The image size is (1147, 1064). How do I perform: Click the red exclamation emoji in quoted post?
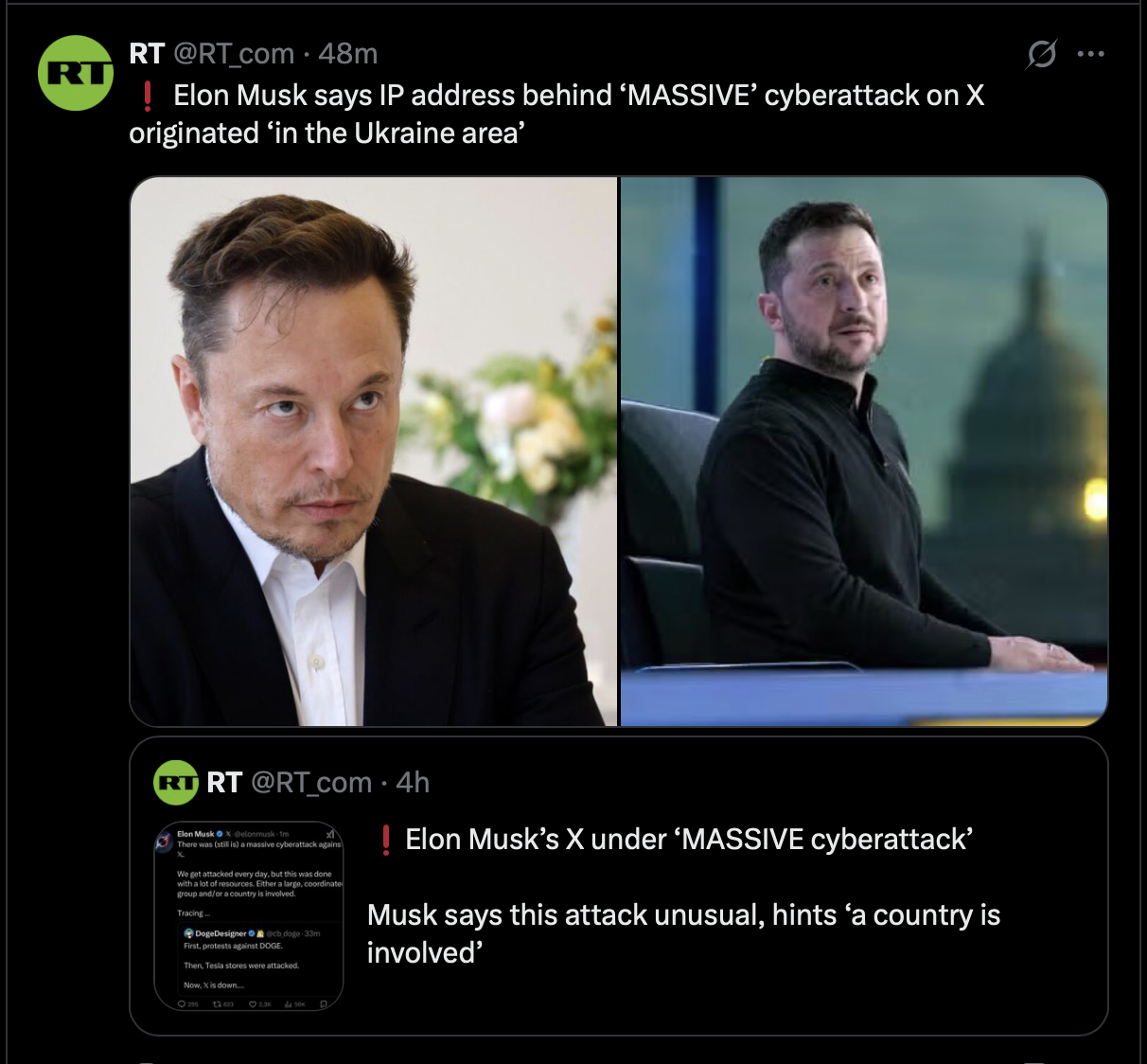tap(385, 840)
